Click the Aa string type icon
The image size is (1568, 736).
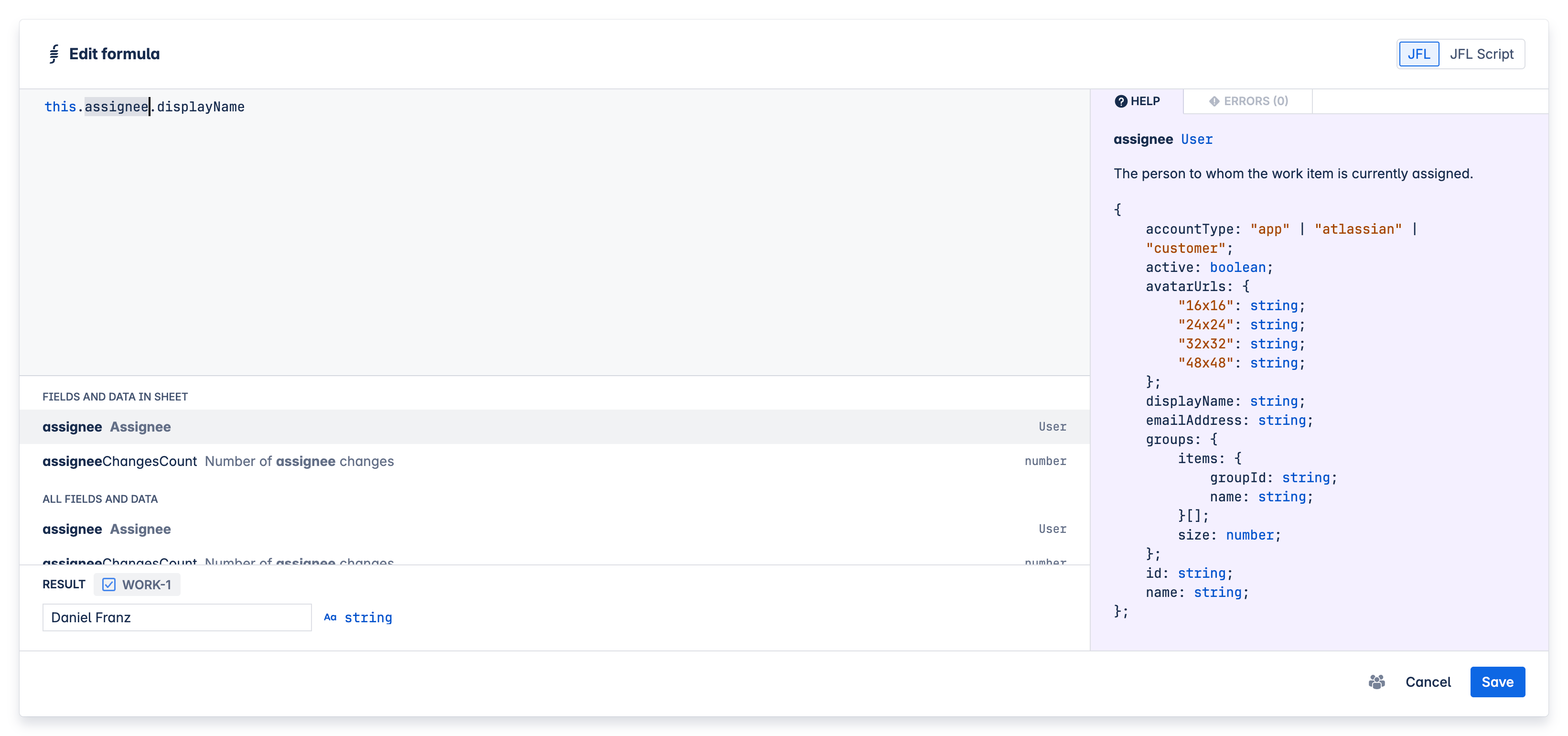330,617
